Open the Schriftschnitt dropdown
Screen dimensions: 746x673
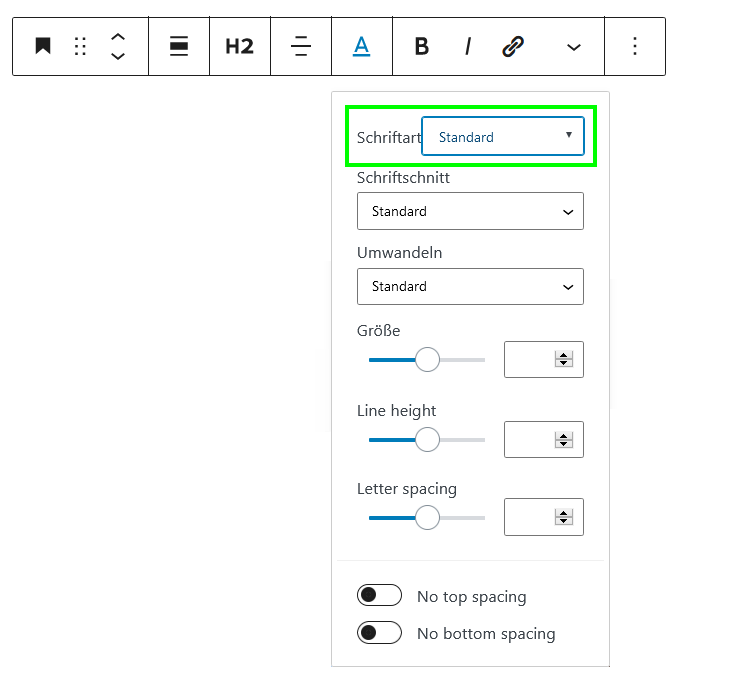tap(470, 211)
